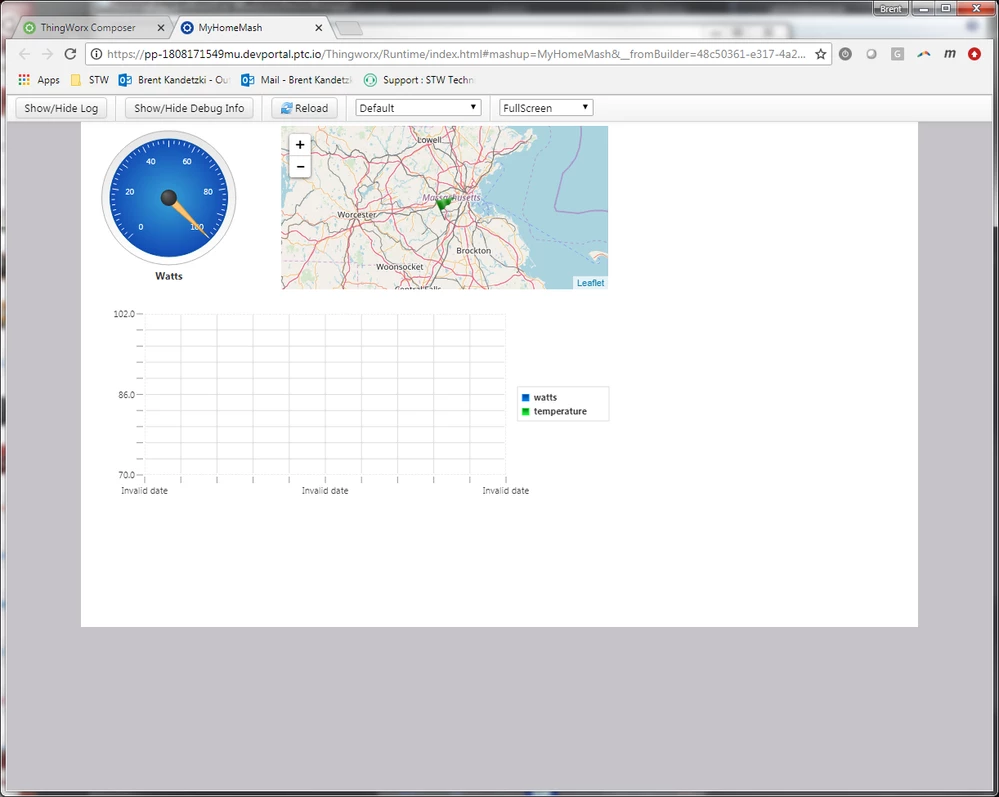Click the mashup Reload button

click(x=305, y=108)
